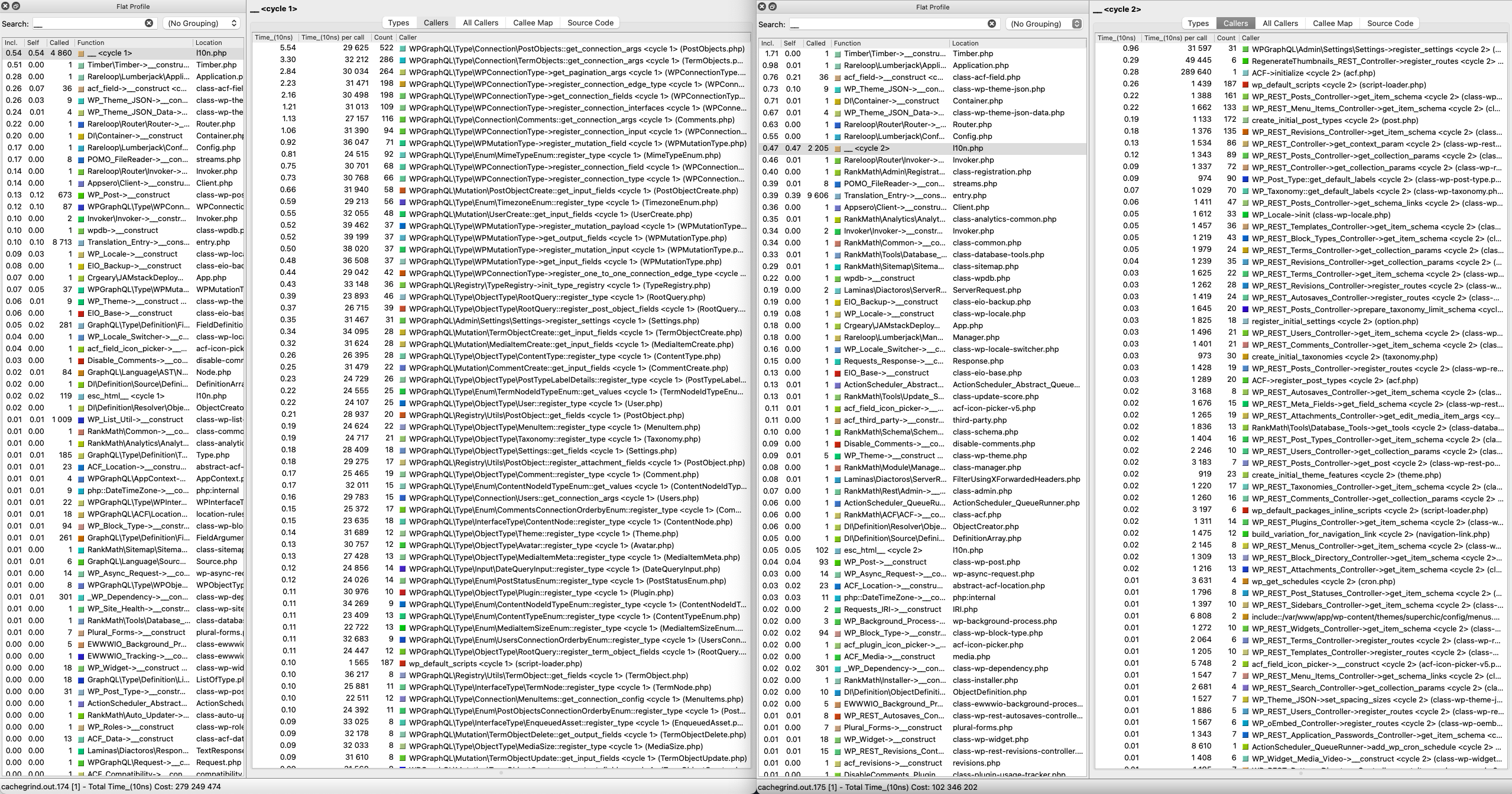Float the Flat Profile dock next to cycle 1
This screenshot has width=1512, height=794.
point(17,6)
